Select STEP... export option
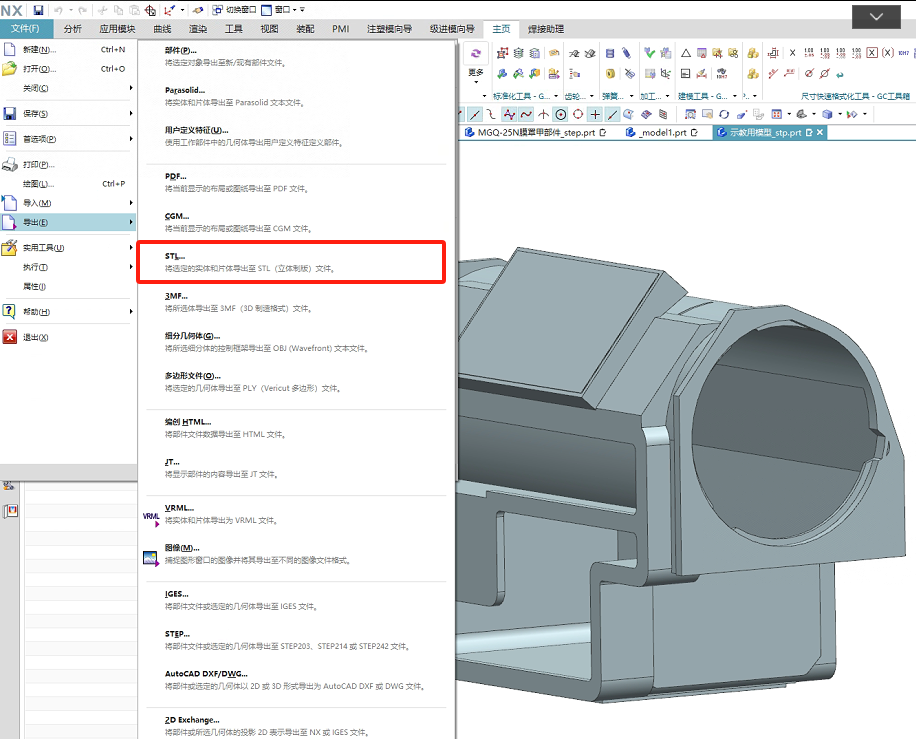Image resolution: width=916 pixels, height=739 pixels. tap(296, 640)
